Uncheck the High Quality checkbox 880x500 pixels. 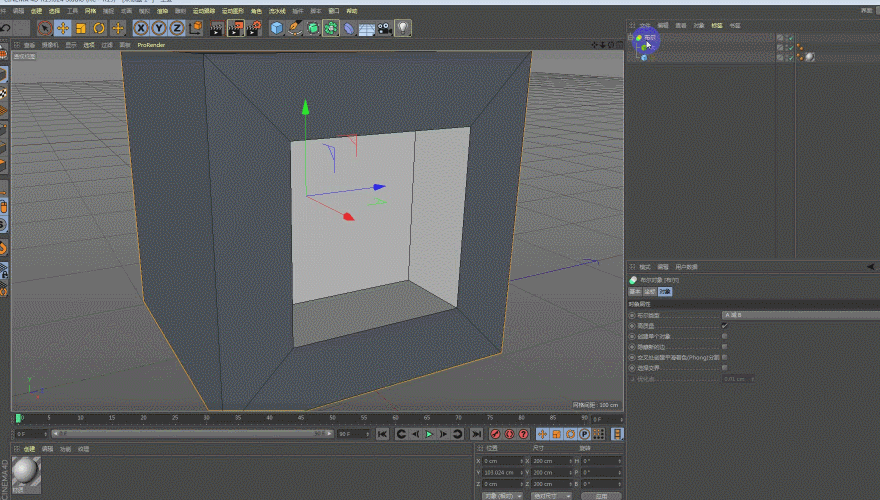coord(725,325)
